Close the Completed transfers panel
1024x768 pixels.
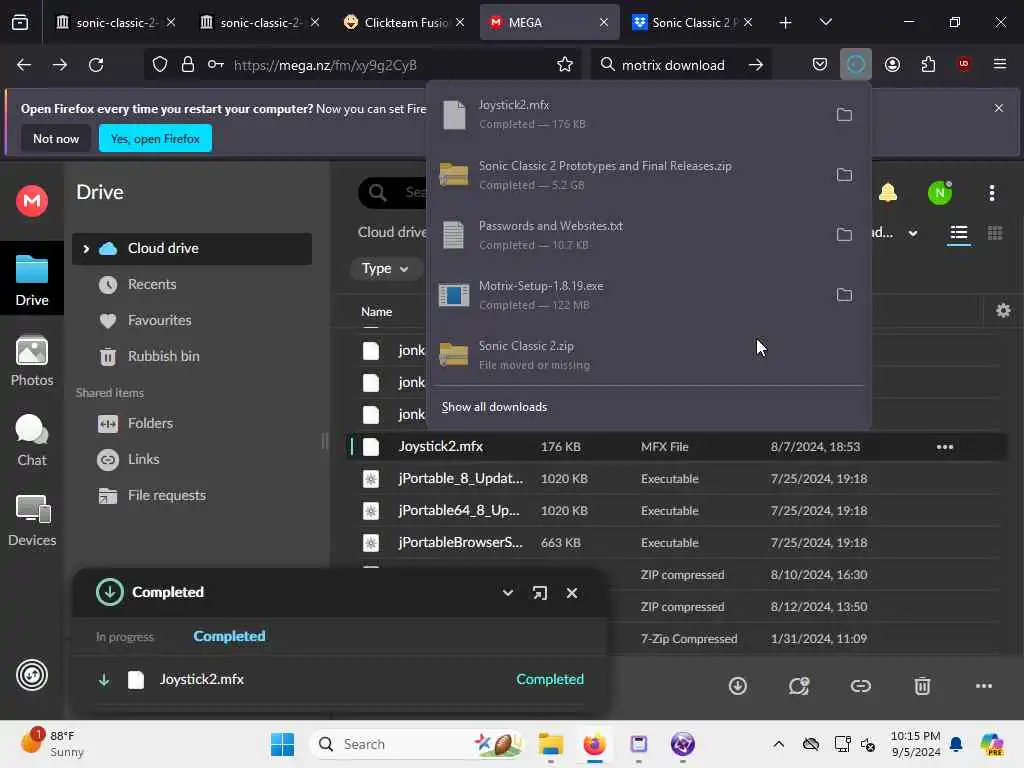click(571, 593)
